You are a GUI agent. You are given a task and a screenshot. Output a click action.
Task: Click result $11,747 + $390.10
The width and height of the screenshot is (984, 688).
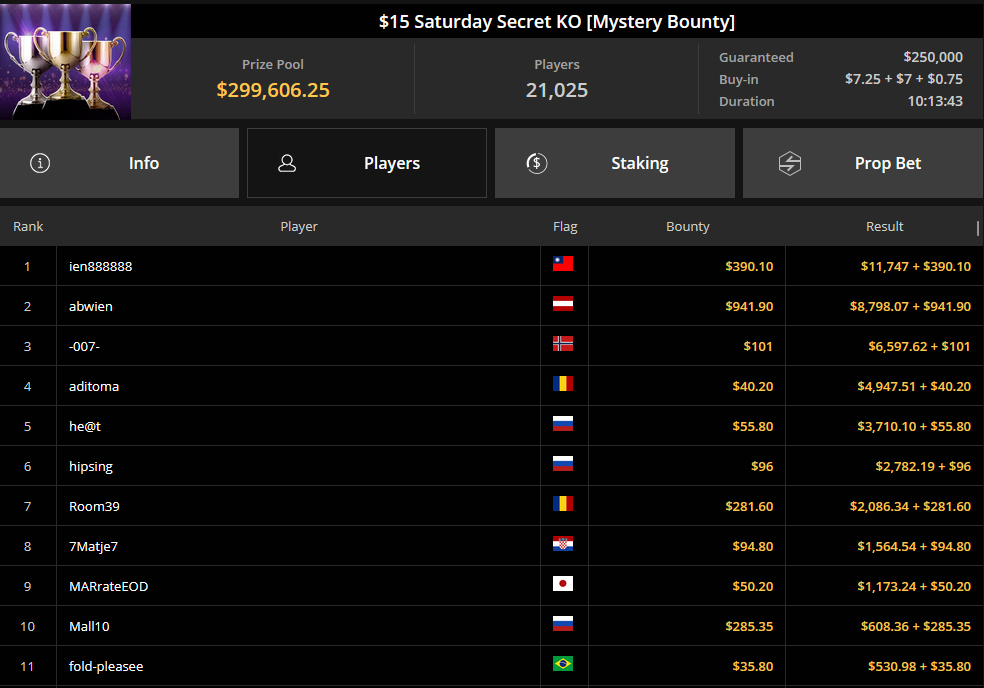pos(916,266)
